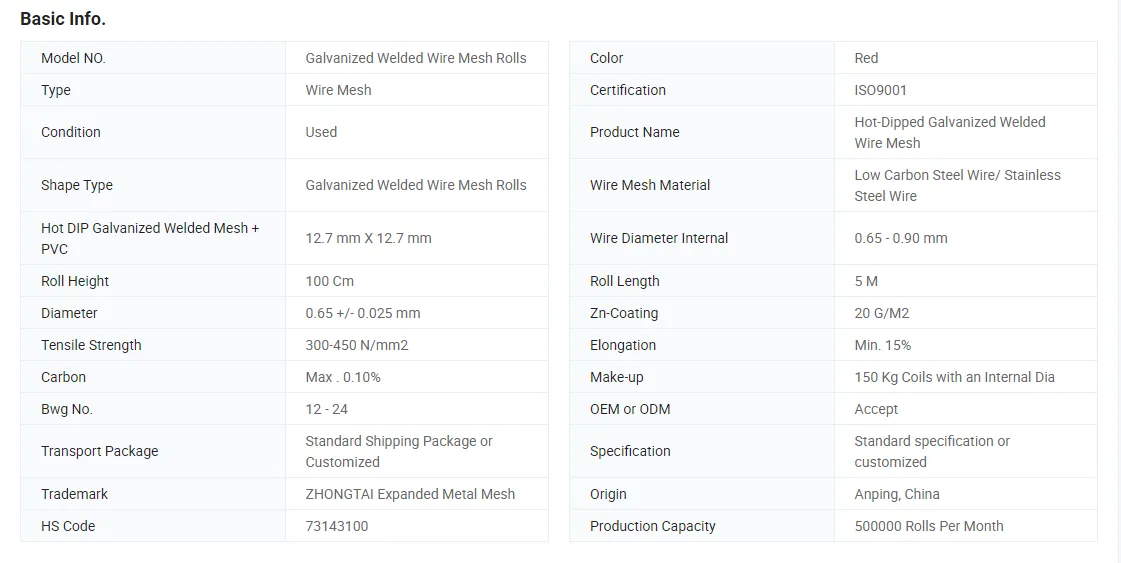Click the Color value Red
Viewport: 1121px width, 563px height.
coord(866,58)
